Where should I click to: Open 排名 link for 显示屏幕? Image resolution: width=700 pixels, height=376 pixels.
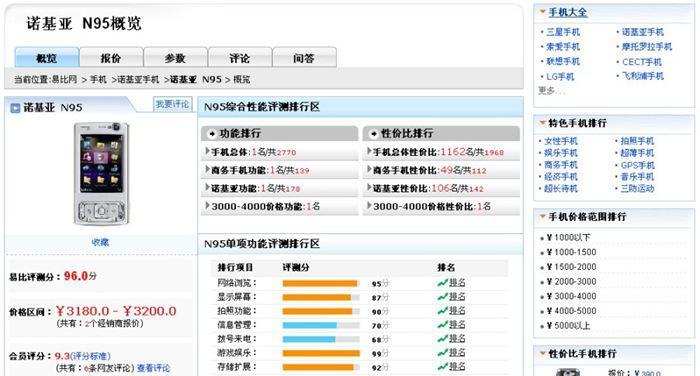pos(457,297)
